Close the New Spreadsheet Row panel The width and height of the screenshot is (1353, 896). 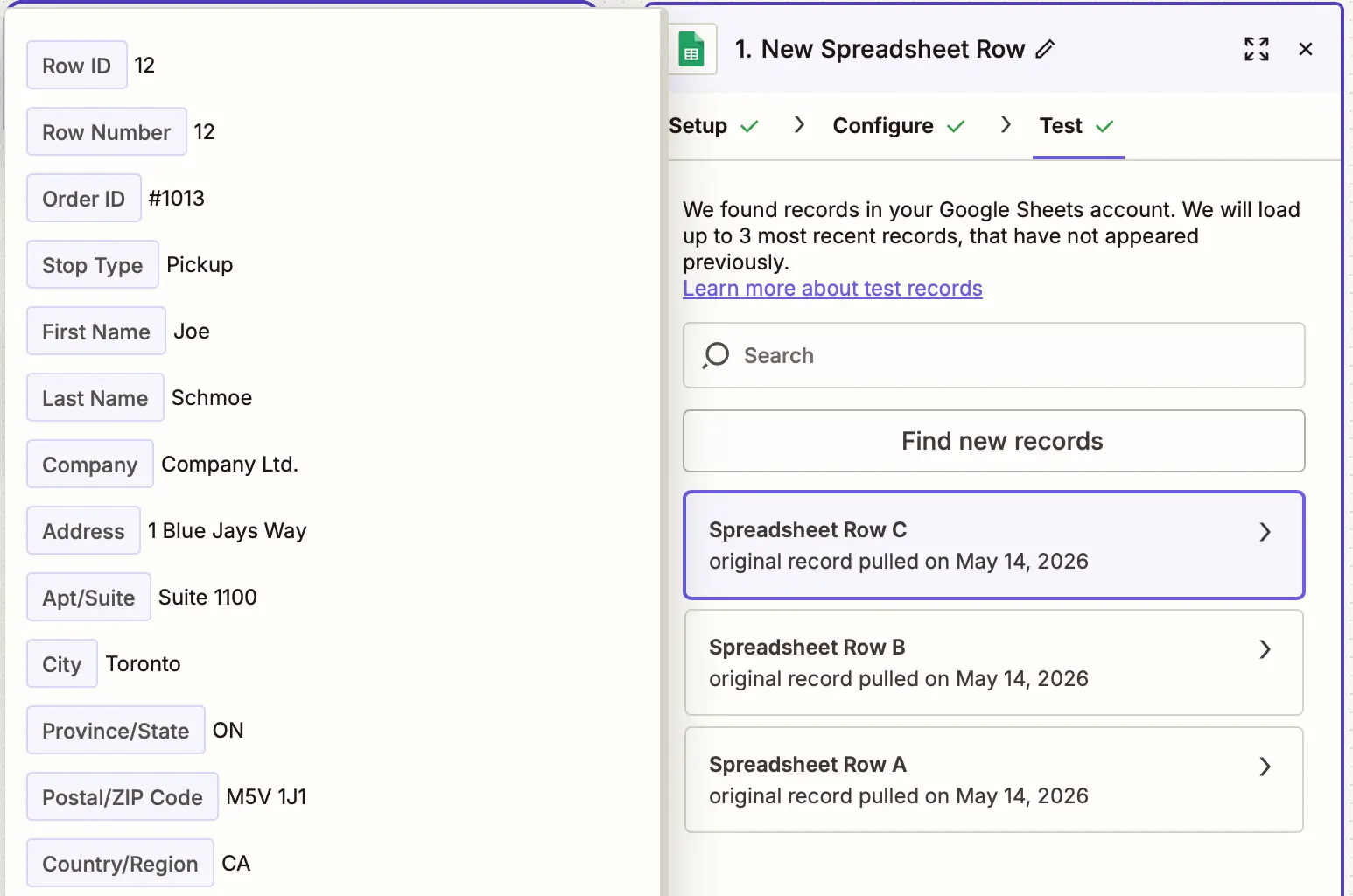(x=1306, y=49)
